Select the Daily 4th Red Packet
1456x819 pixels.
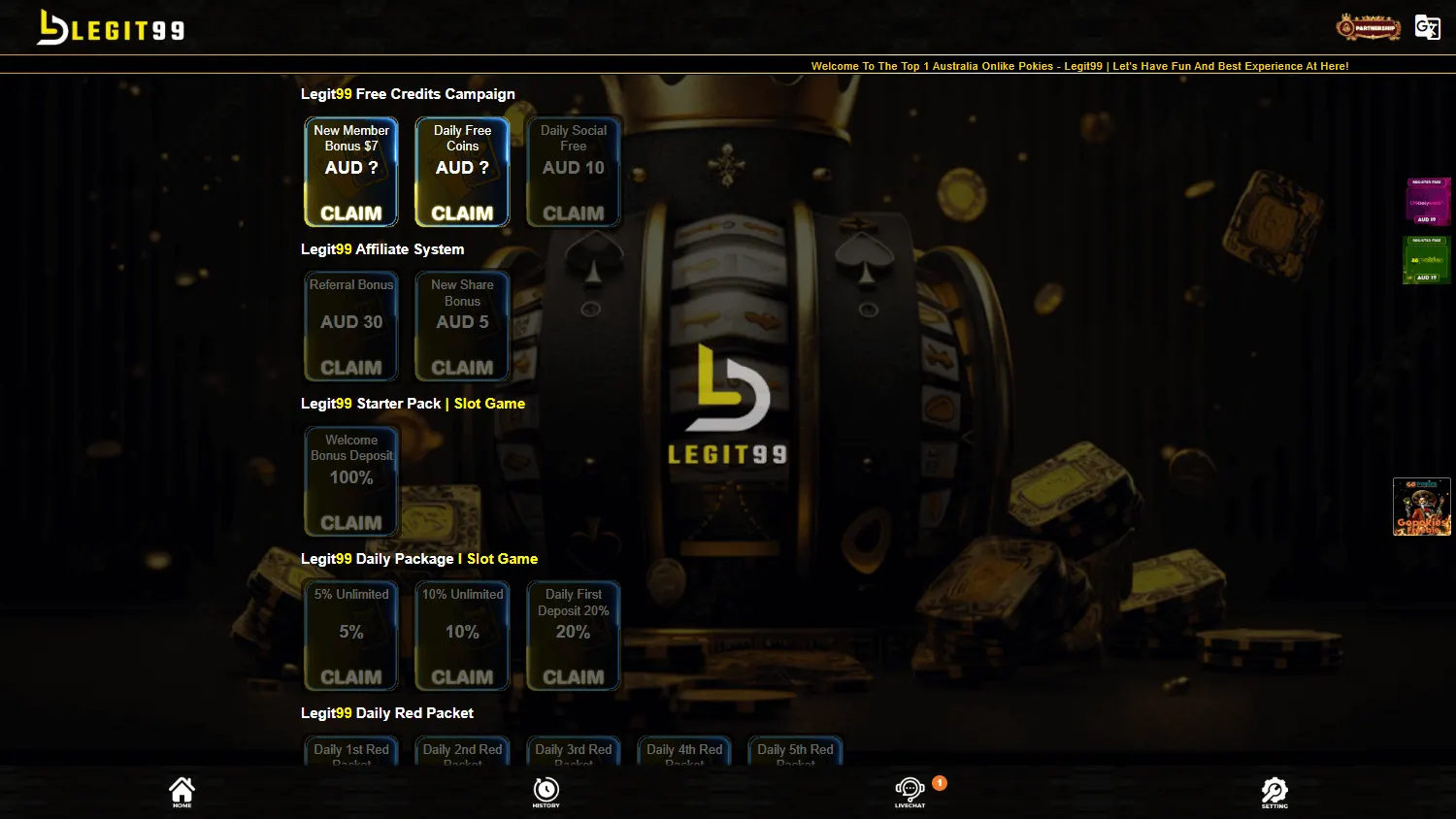tap(684, 751)
